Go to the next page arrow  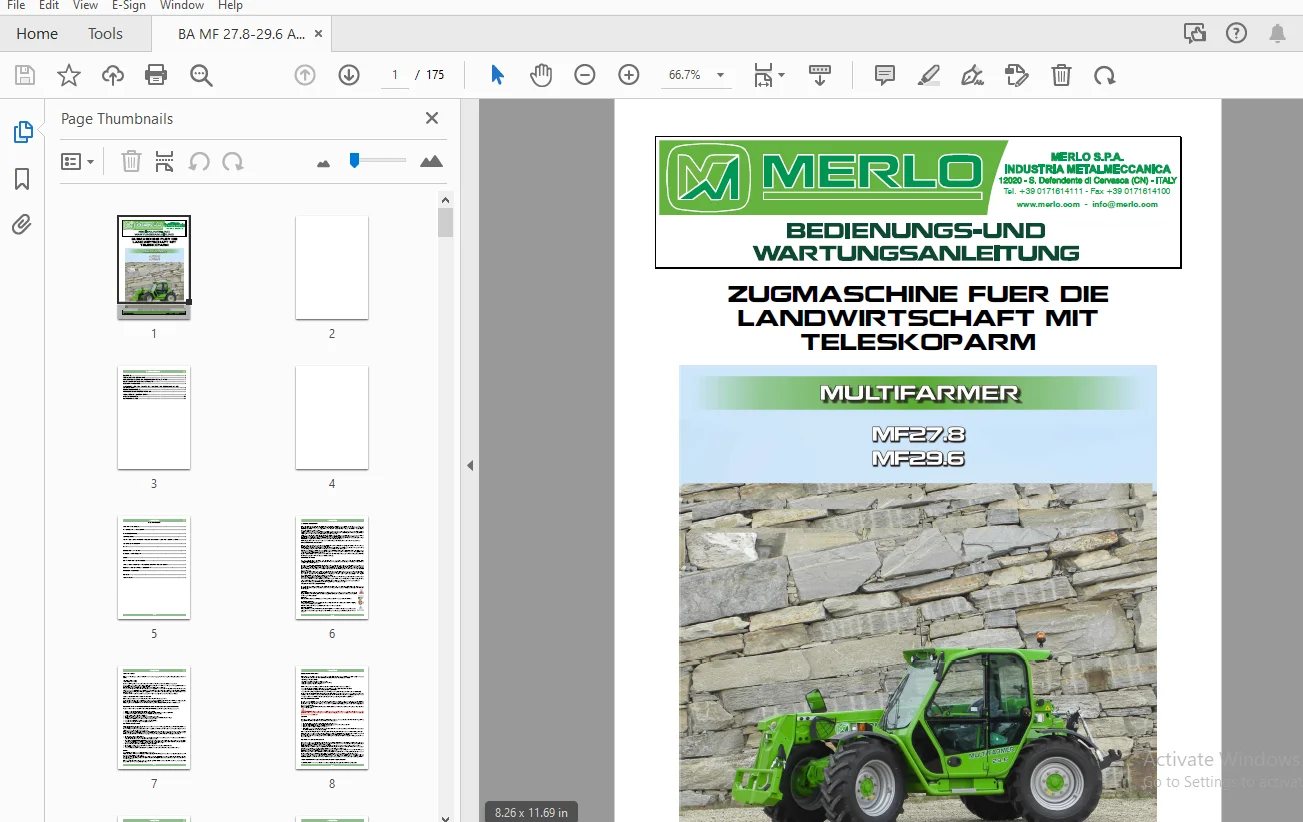coord(349,75)
